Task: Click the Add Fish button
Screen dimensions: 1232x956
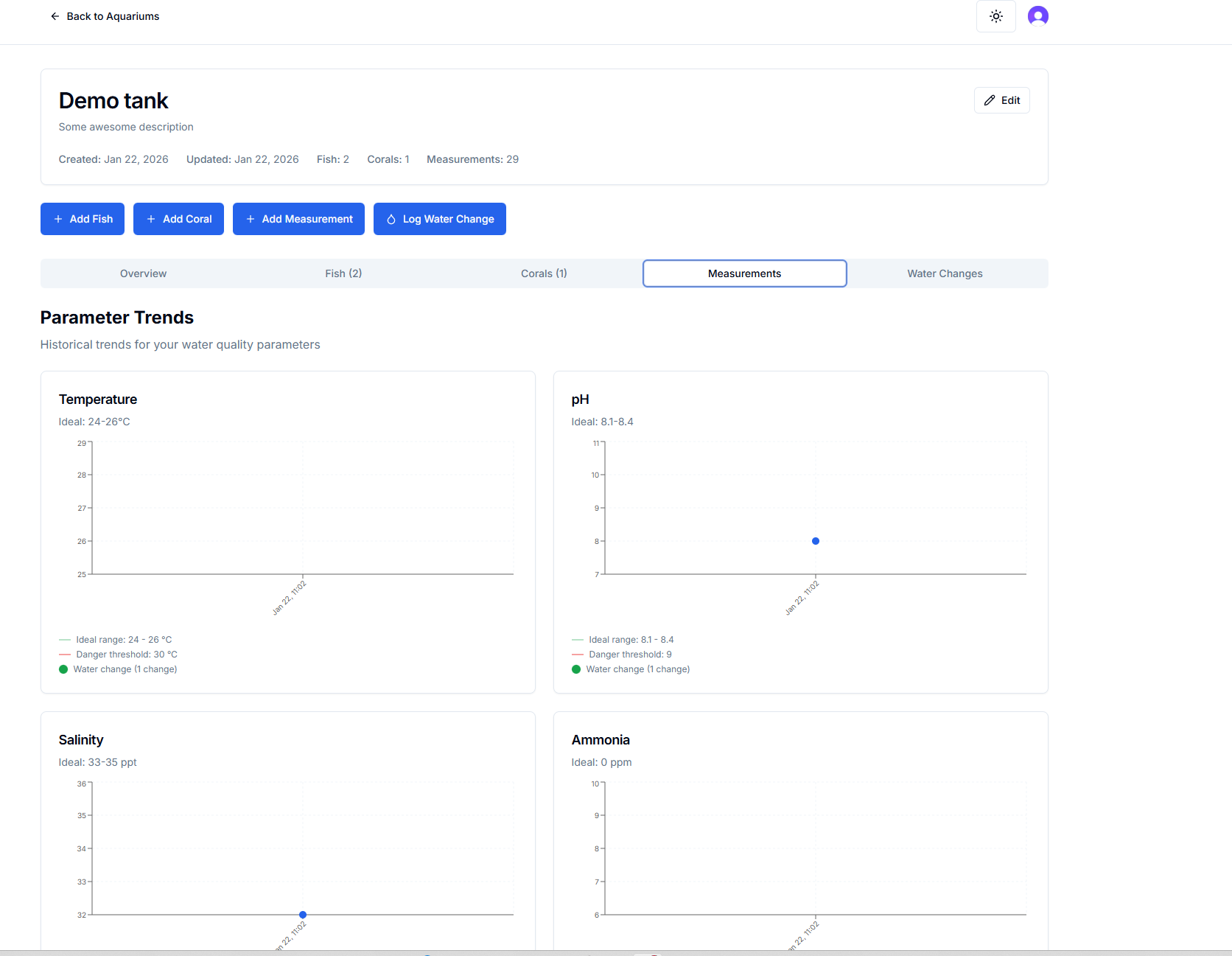Action: [x=83, y=219]
